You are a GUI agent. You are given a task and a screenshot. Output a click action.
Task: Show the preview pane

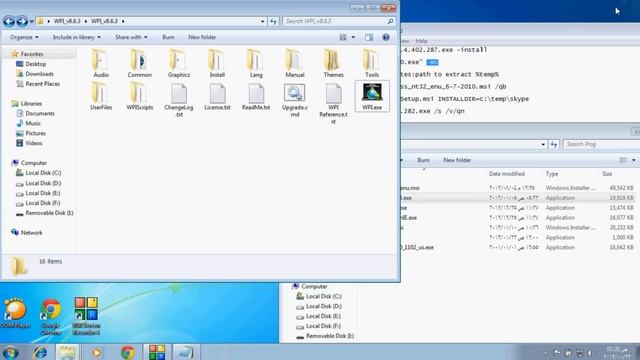(x=369, y=37)
